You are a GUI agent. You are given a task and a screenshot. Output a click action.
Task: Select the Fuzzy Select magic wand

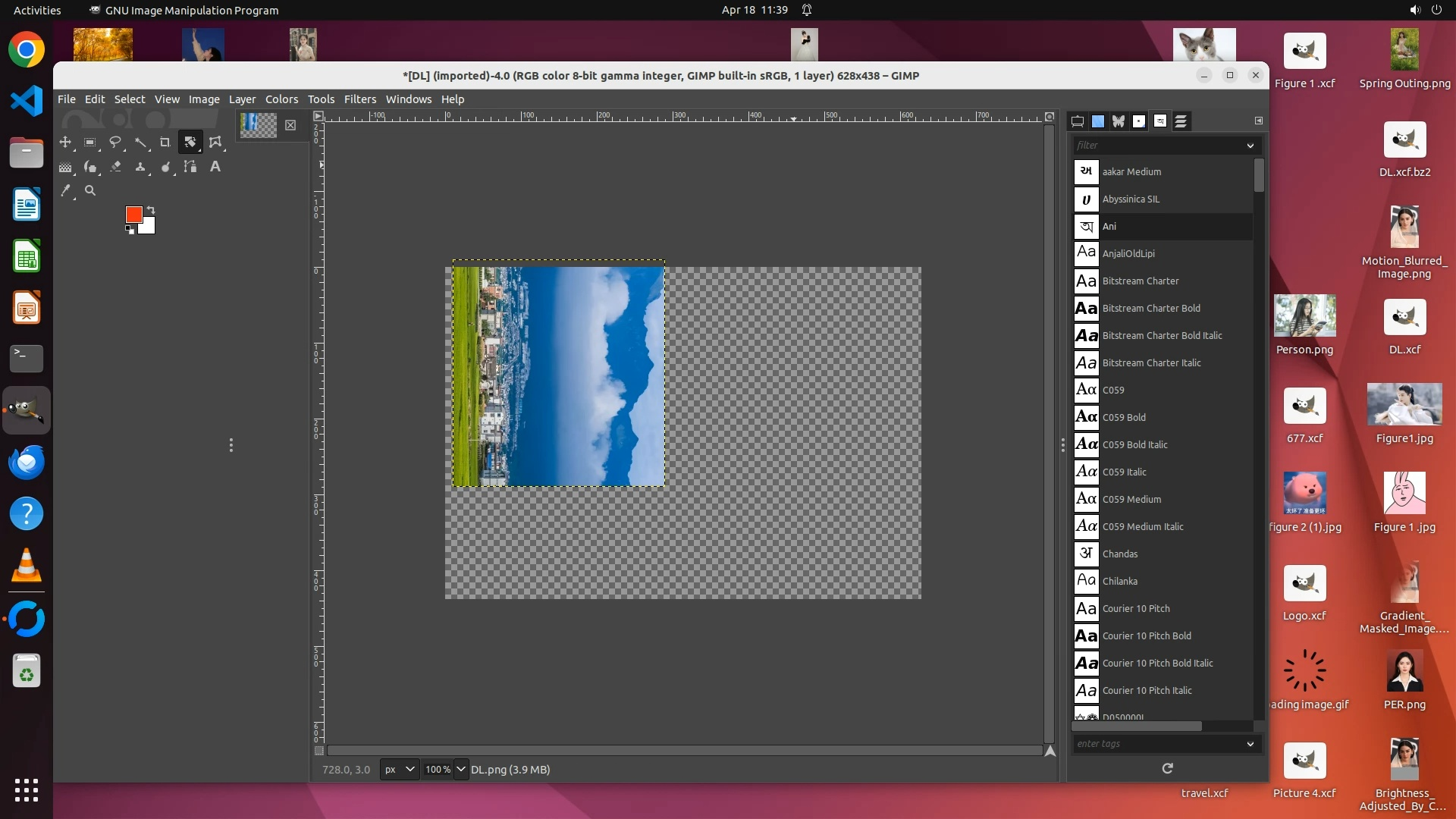coord(140,142)
